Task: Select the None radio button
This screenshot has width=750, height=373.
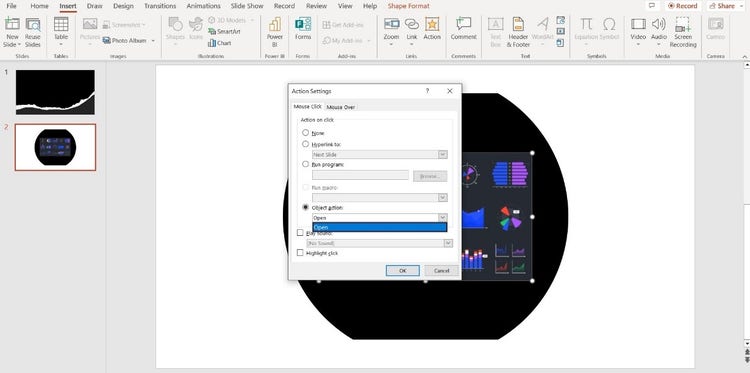Action: point(305,132)
